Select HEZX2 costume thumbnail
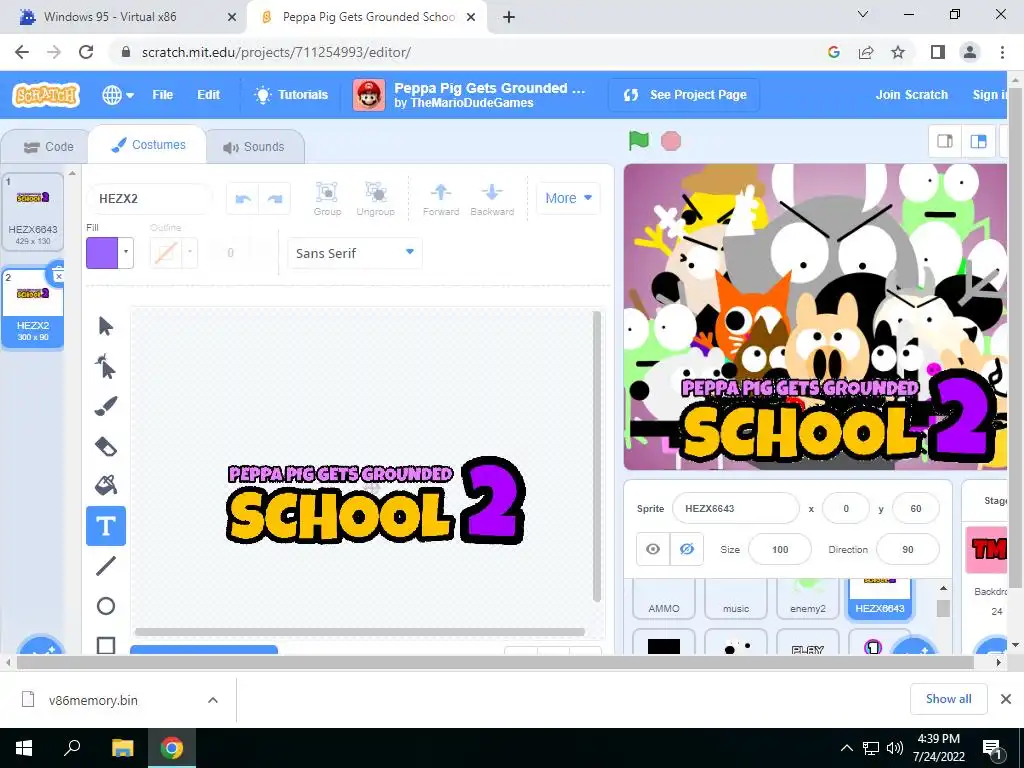The image size is (1024, 768). pos(33,308)
